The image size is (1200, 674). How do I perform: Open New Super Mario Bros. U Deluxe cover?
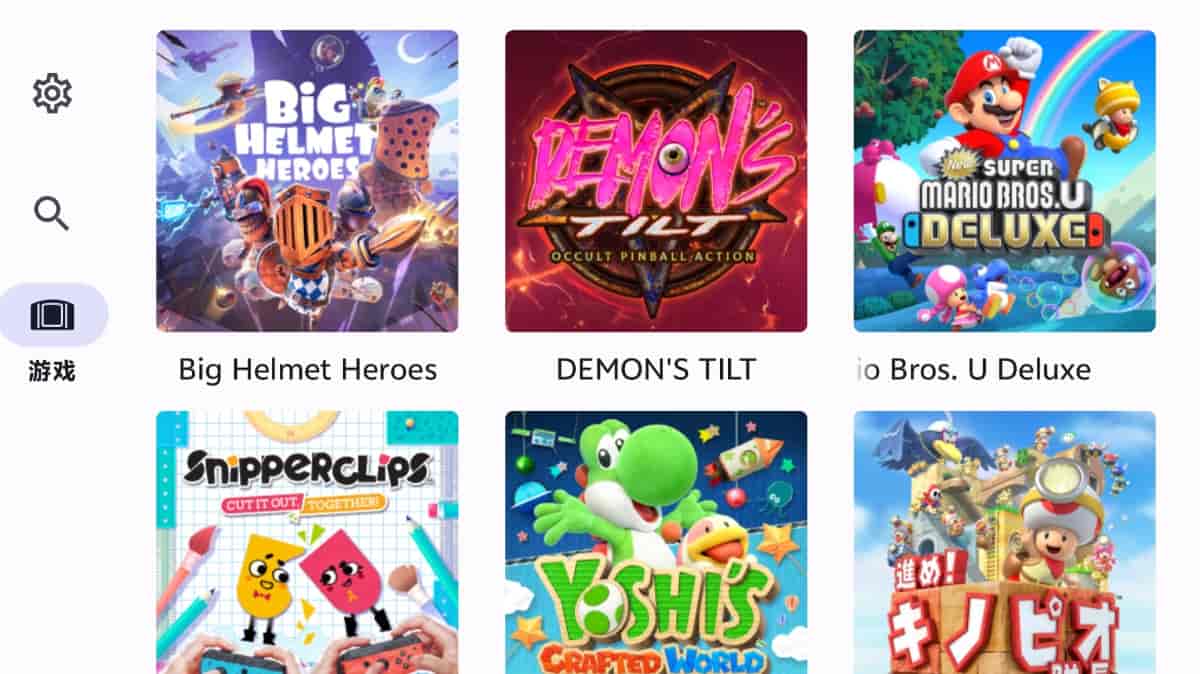(1004, 181)
